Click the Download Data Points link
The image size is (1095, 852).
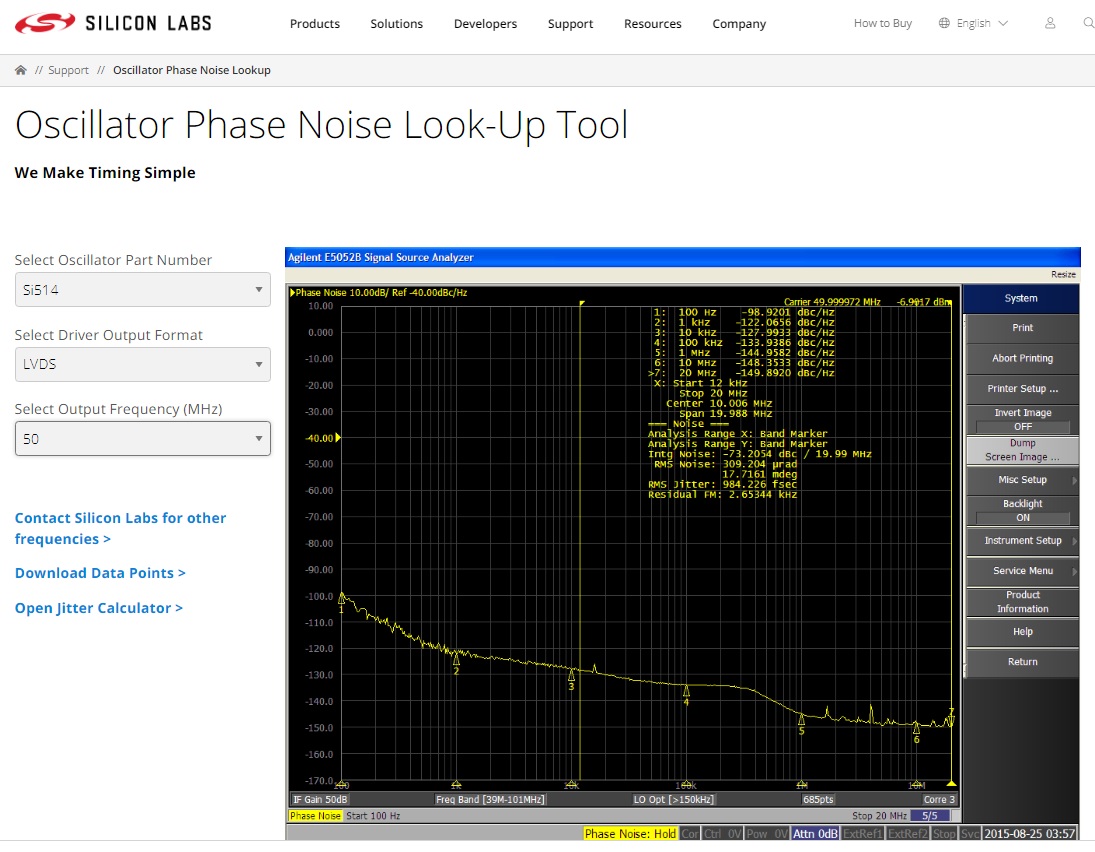tap(100, 573)
